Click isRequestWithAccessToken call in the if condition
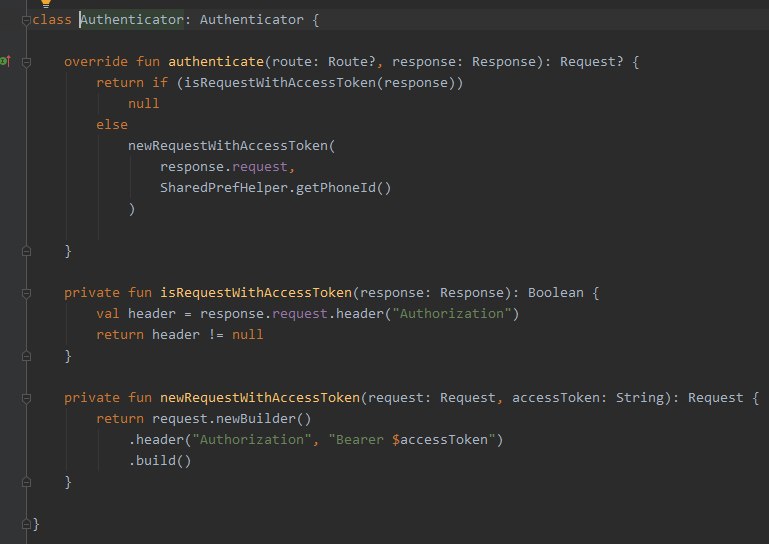The height and width of the screenshot is (544, 769). (x=280, y=82)
